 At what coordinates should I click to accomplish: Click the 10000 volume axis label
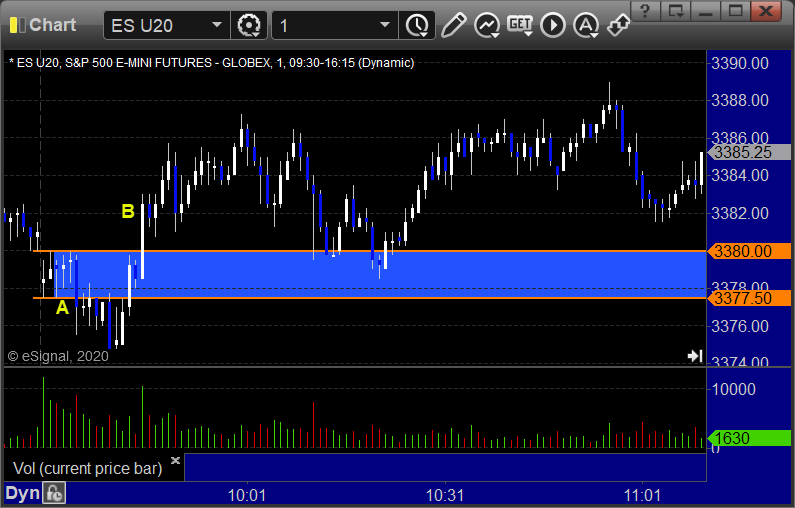pos(734,389)
